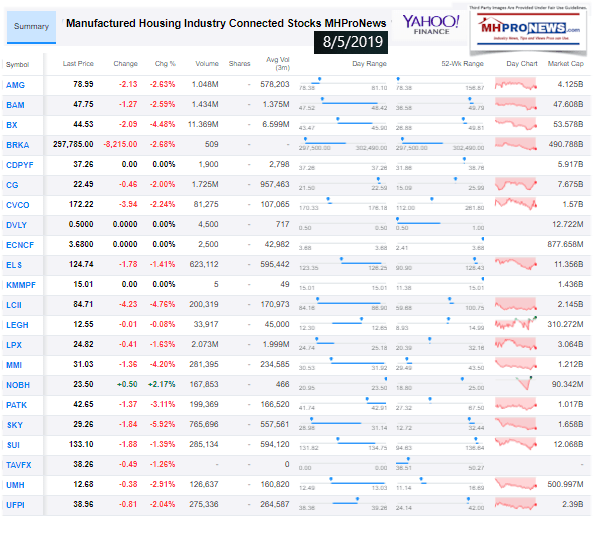The width and height of the screenshot is (593, 534).
Task: Open the SUI ticker link
Action: point(13,446)
